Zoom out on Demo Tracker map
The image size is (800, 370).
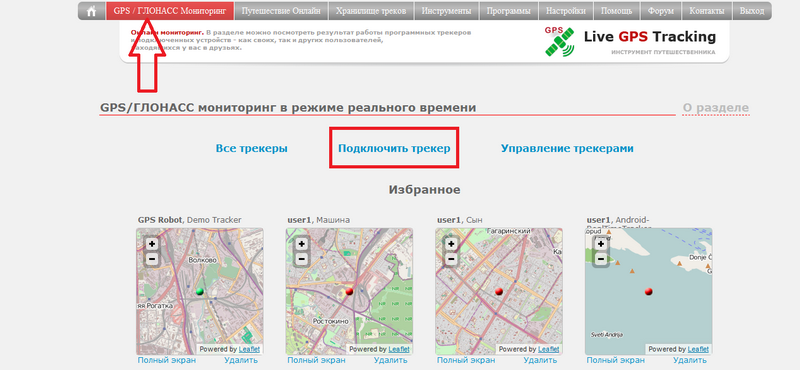pyautogui.click(x=152, y=259)
